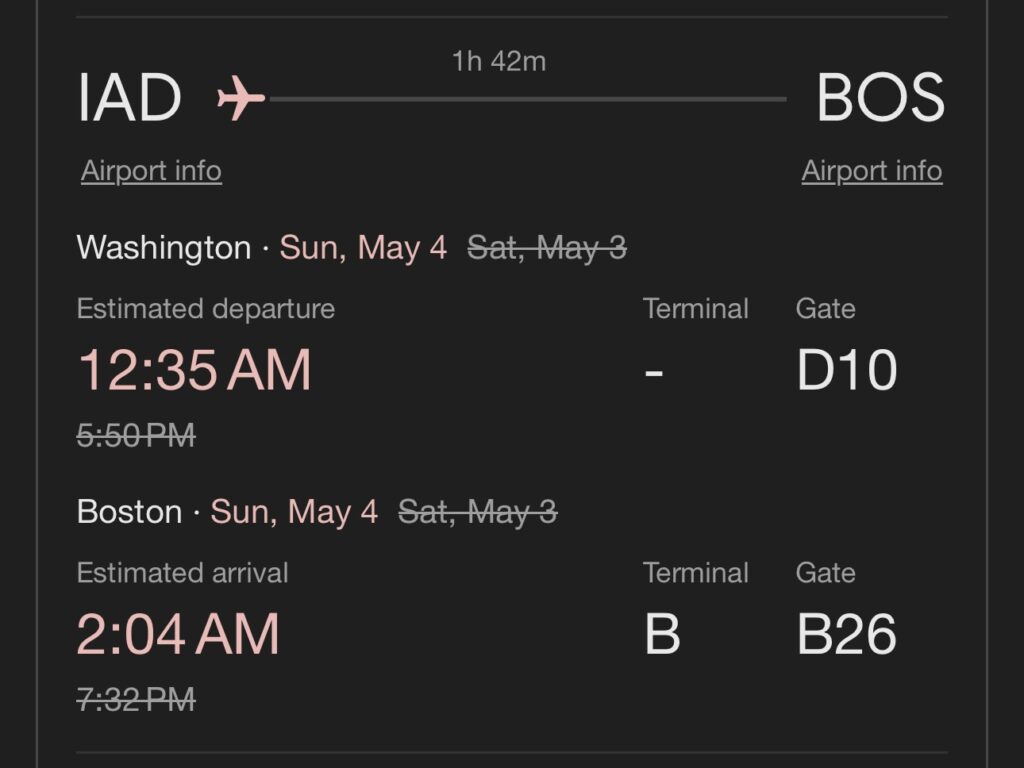Click the BOS airport code
Image resolution: width=1024 pixels, height=768 pixels.
[x=880, y=98]
